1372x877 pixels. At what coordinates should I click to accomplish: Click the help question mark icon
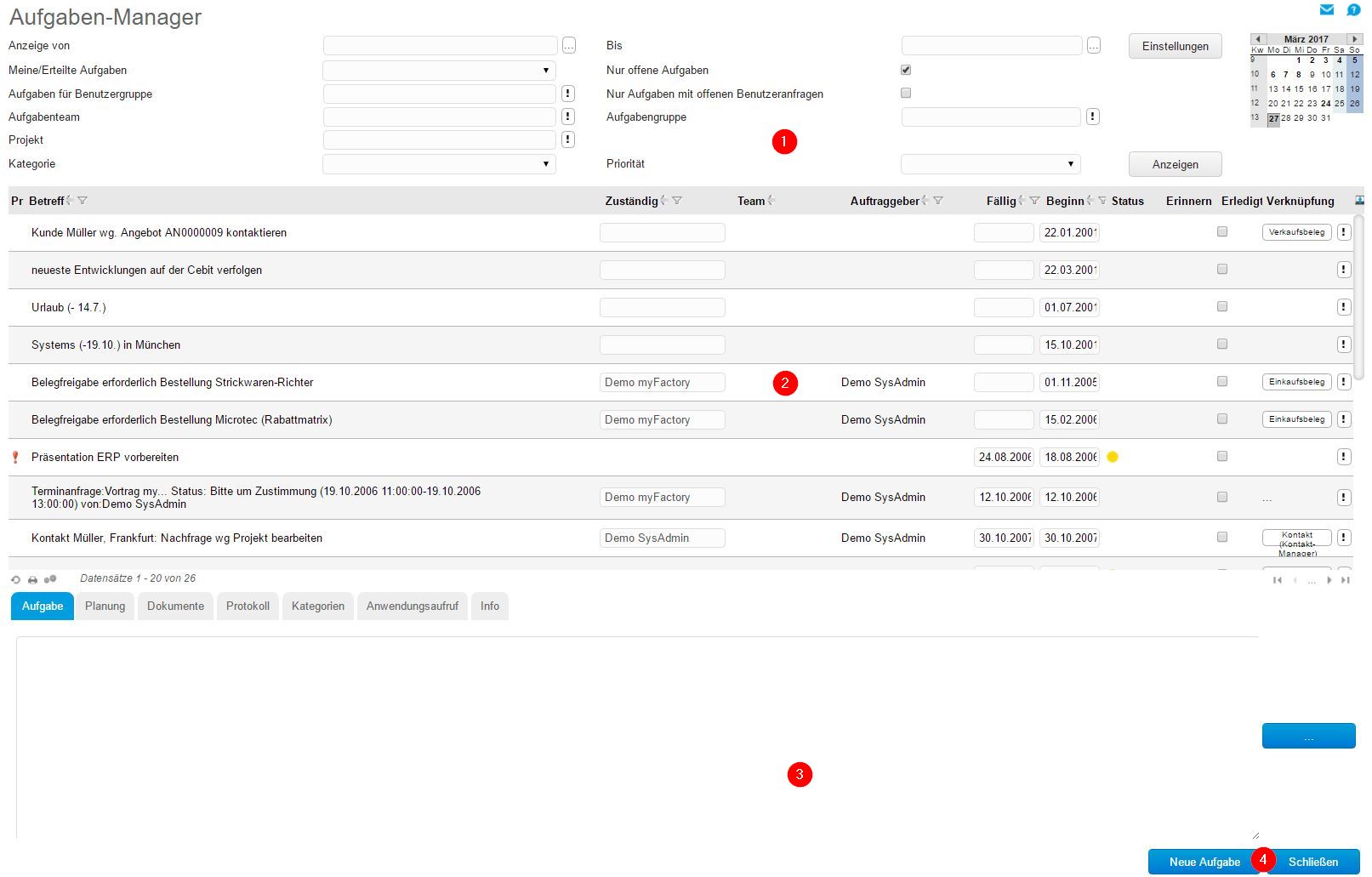(x=1353, y=10)
